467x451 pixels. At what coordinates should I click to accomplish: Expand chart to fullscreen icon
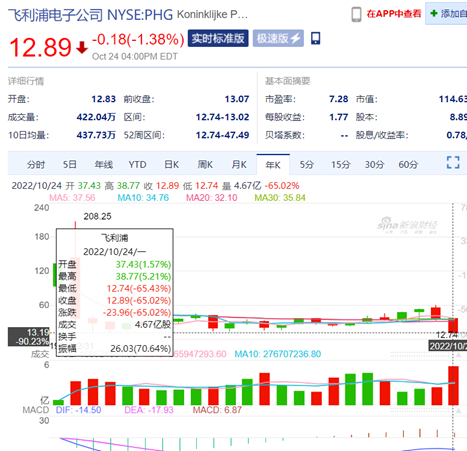click(453, 163)
